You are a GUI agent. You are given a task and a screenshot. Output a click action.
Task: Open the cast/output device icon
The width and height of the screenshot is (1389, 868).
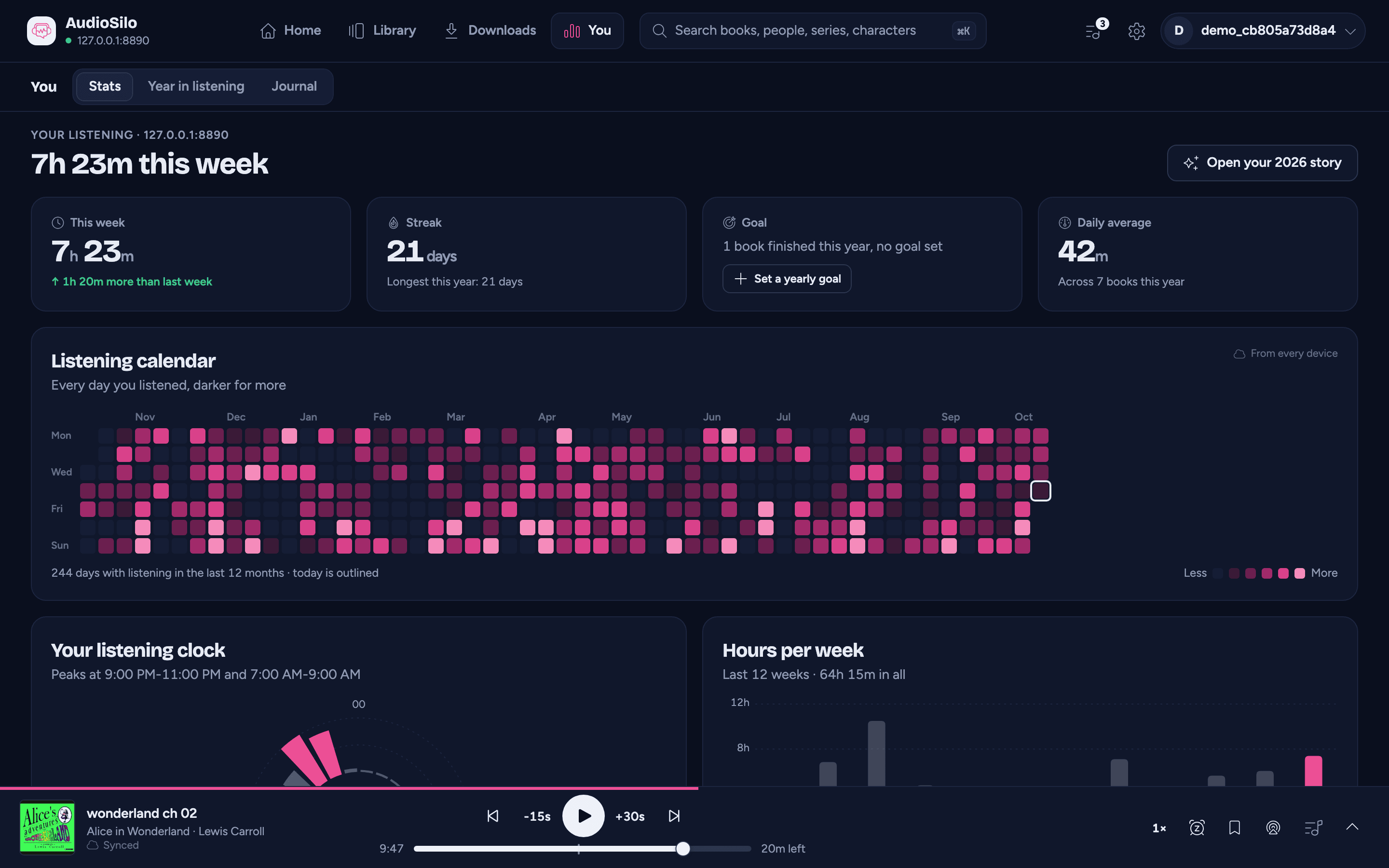click(x=1273, y=827)
